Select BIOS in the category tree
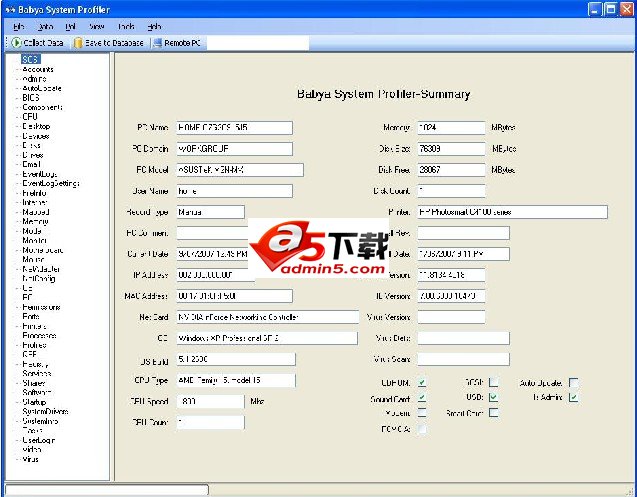This screenshot has height=497, width=637. click(x=31, y=97)
